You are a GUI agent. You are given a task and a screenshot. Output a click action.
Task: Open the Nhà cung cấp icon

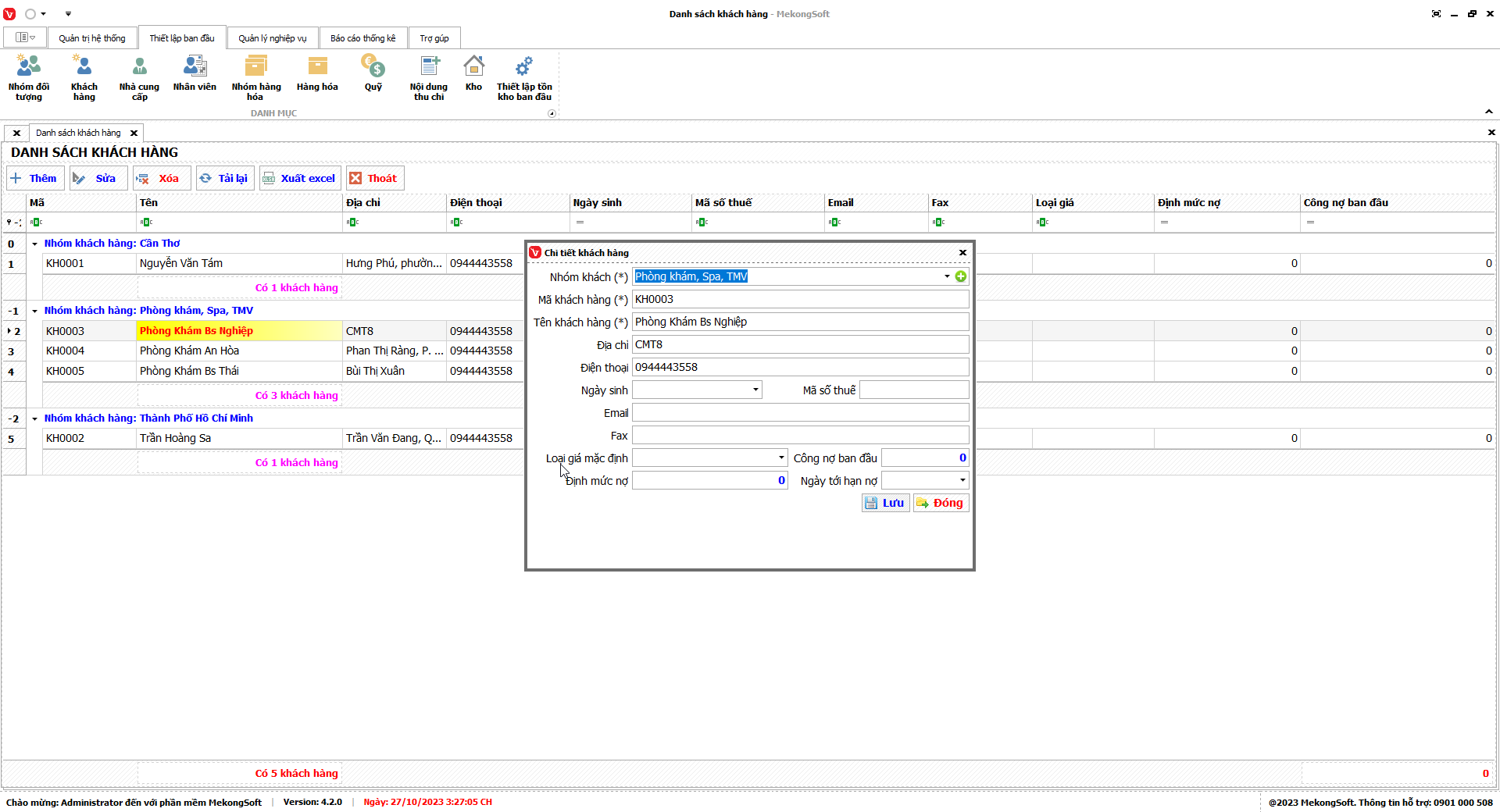pos(139,77)
